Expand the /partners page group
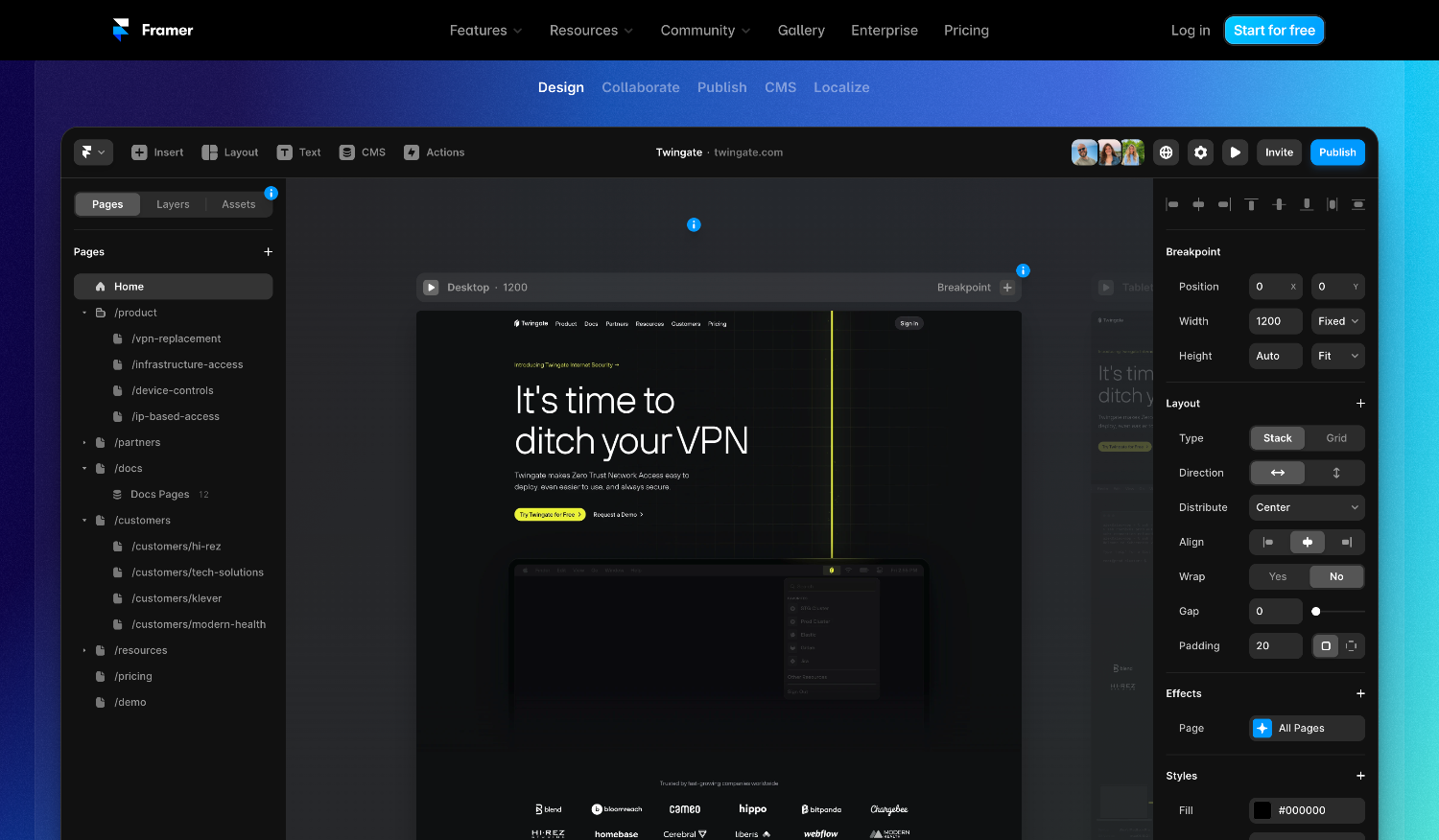Image resolution: width=1439 pixels, height=840 pixels. pyautogui.click(x=84, y=442)
